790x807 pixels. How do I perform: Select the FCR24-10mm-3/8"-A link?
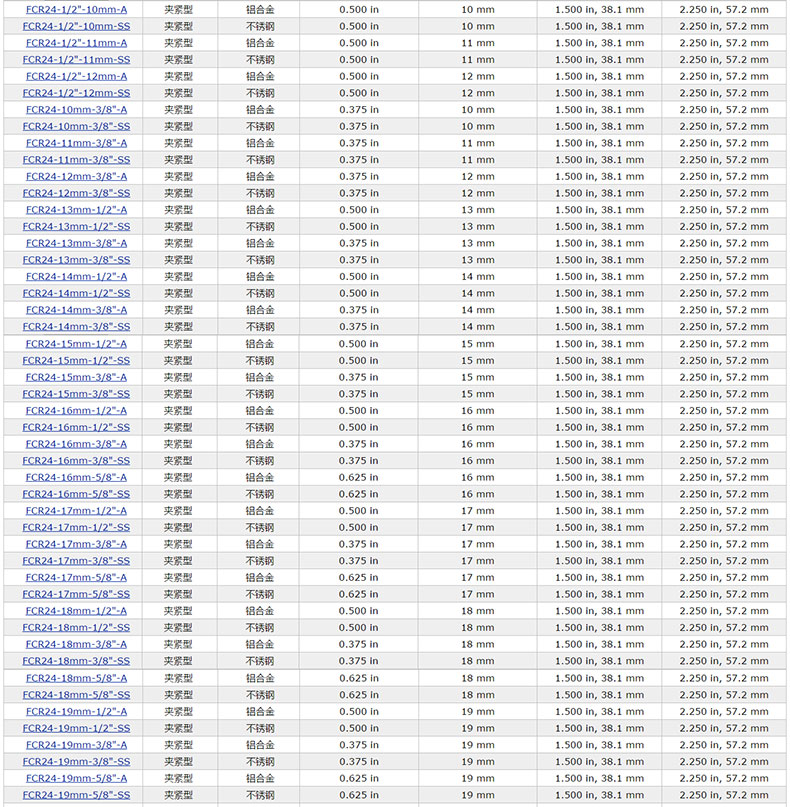(x=76, y=110)
